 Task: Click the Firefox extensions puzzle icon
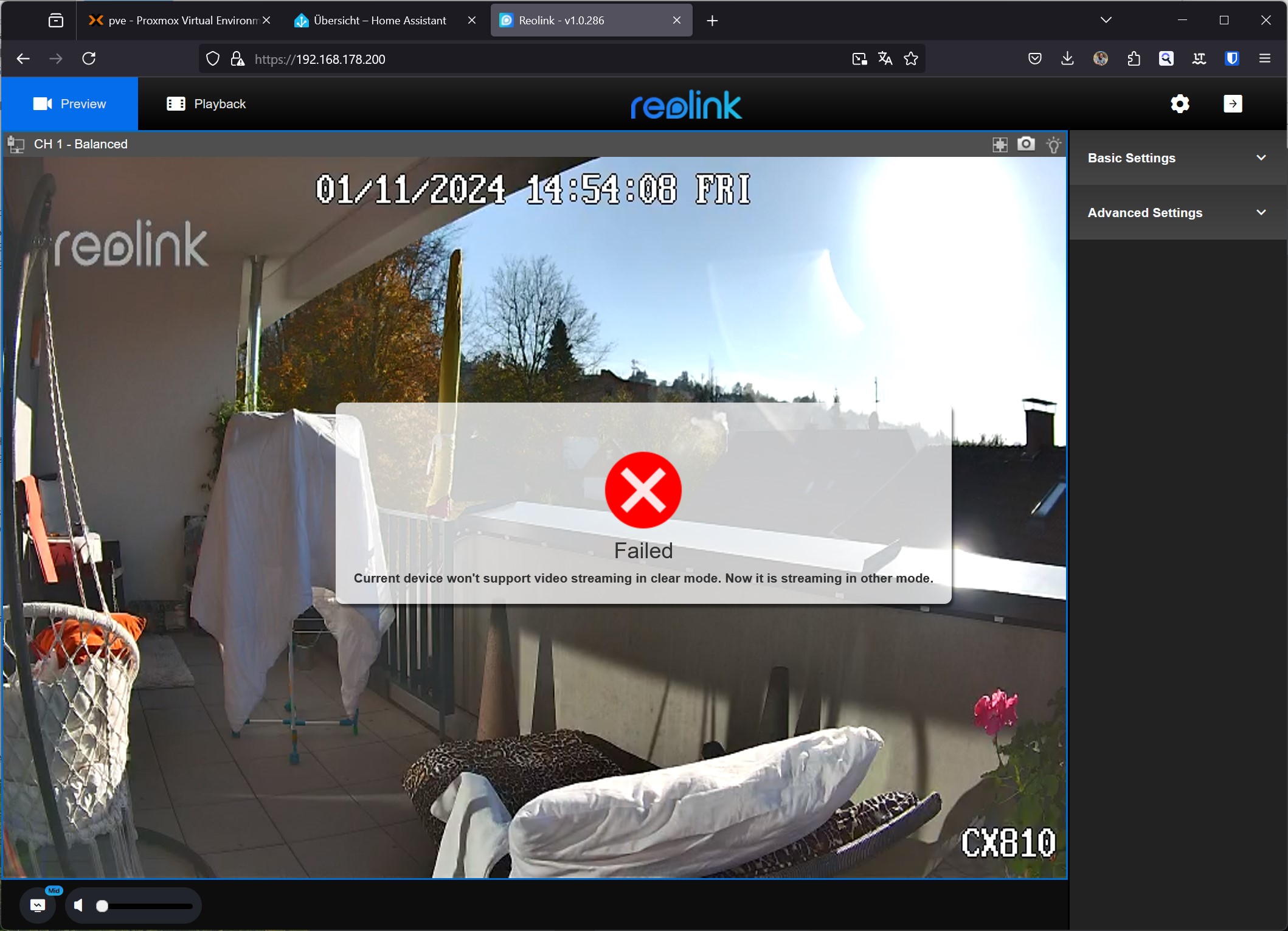(1134, 59)
